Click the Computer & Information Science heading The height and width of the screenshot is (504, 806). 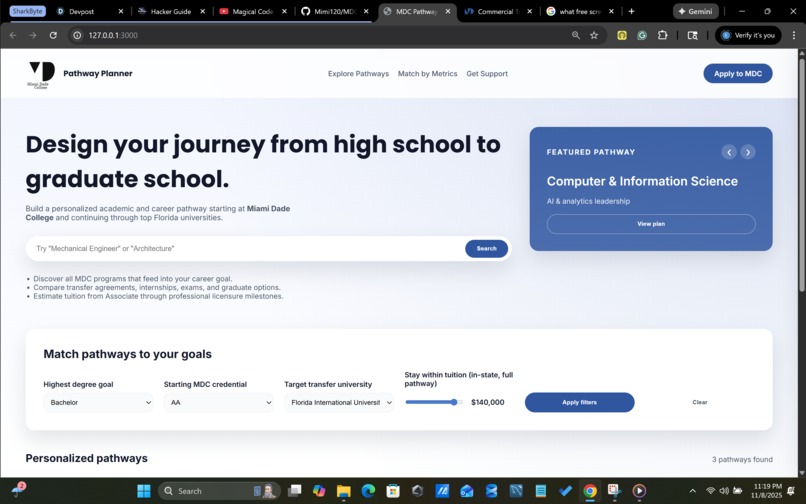tap(642, 182)
